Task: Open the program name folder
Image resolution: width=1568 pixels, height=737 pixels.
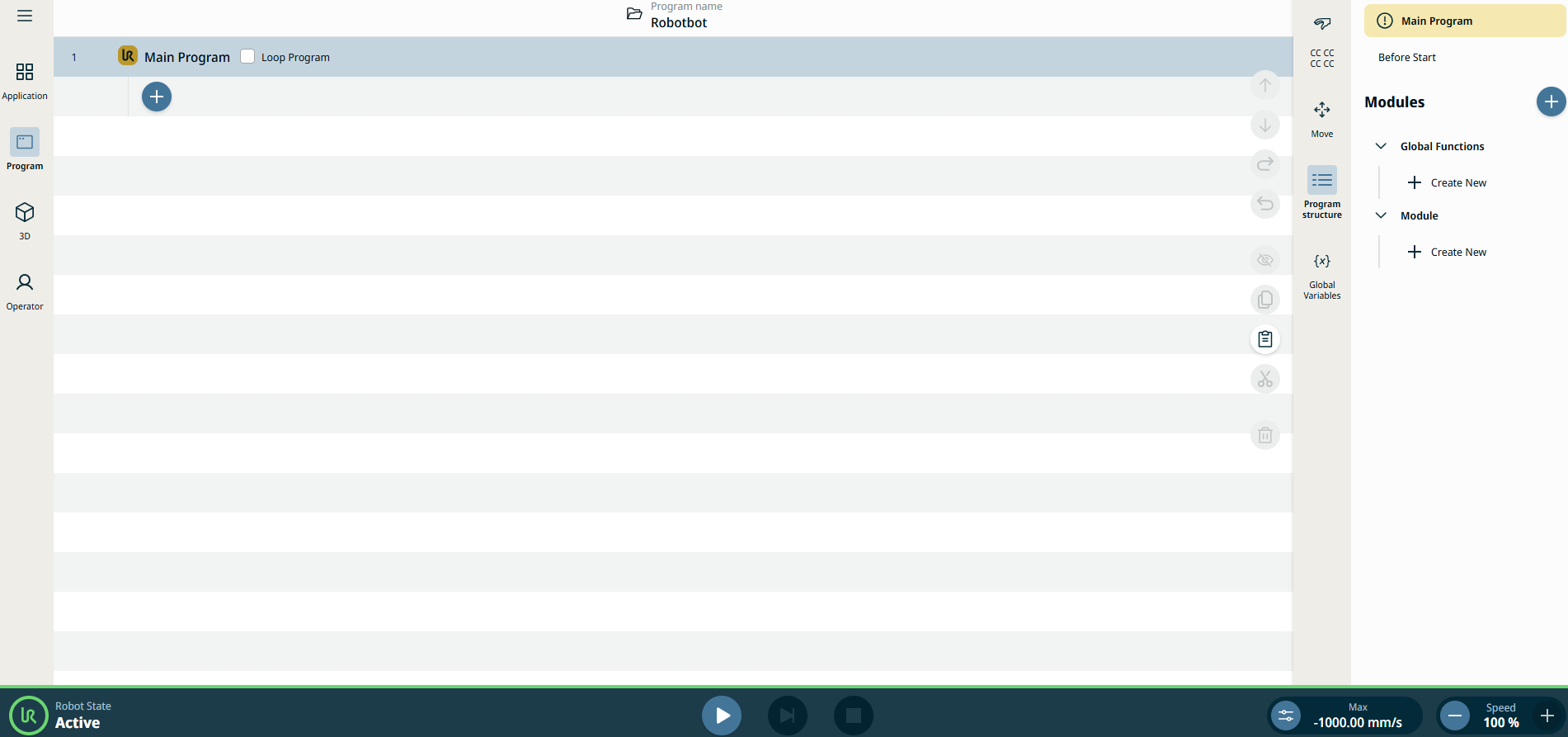Action: click(634, 14)
